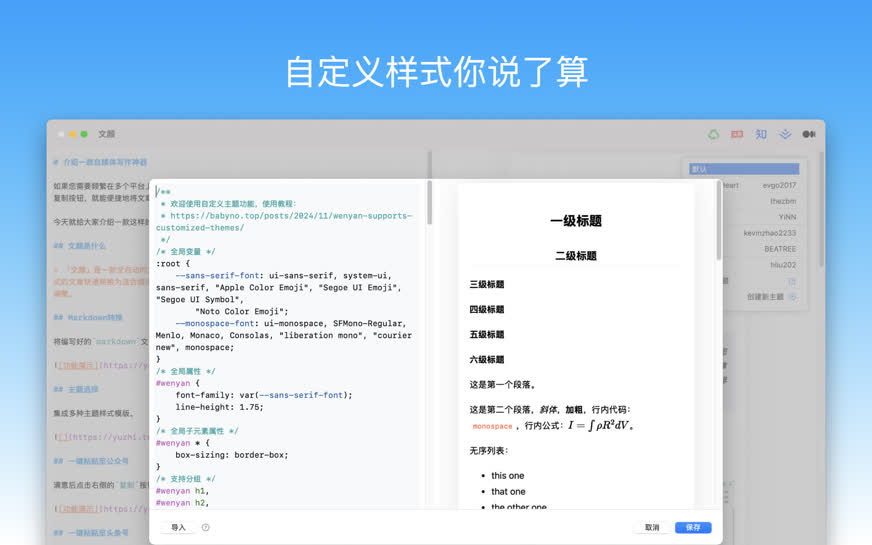Screen dimensions: 872x545
Task: Click the small icon above 创建新主题
Action: pos(792,281)
